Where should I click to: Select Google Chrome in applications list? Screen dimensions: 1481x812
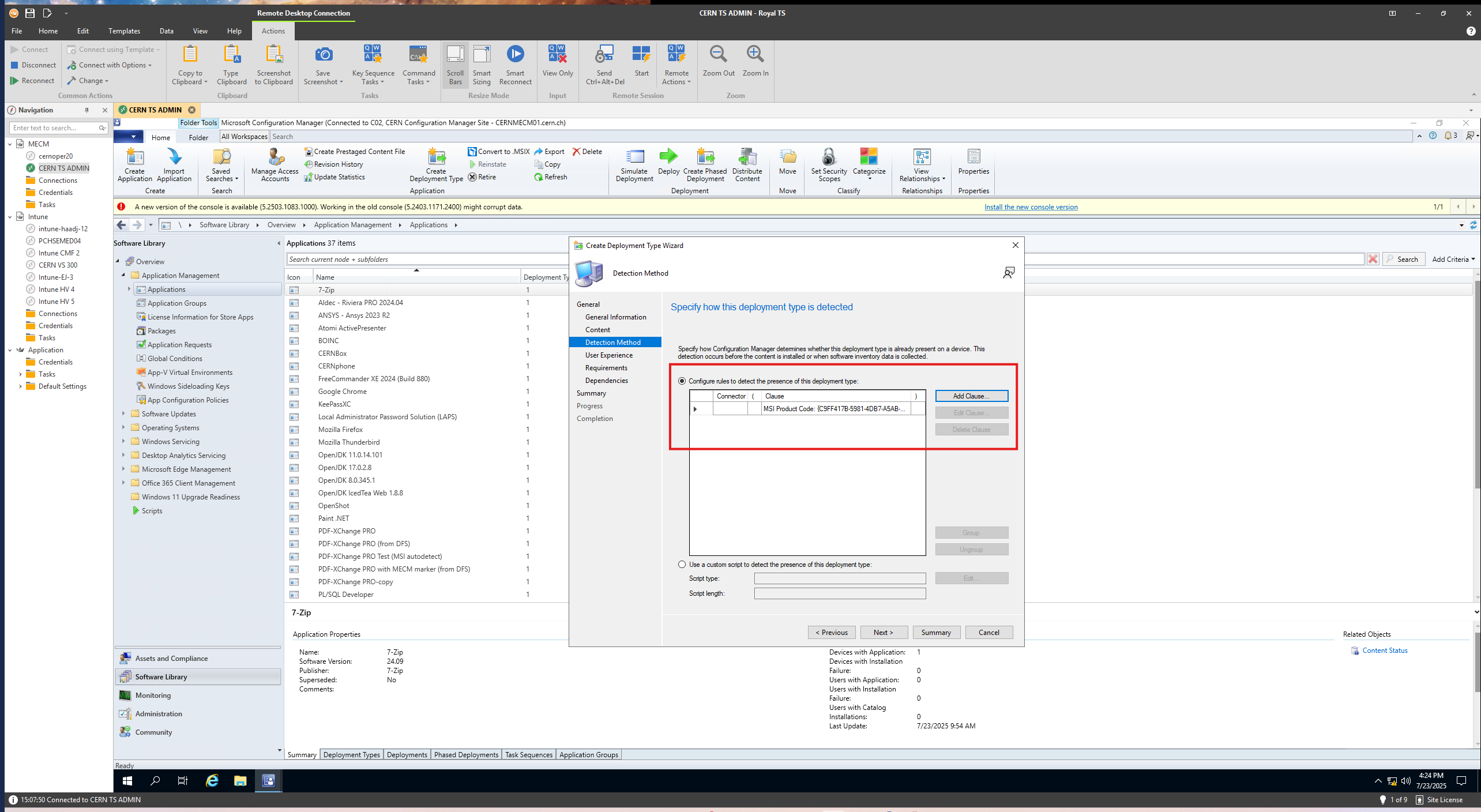click(342, 392)
